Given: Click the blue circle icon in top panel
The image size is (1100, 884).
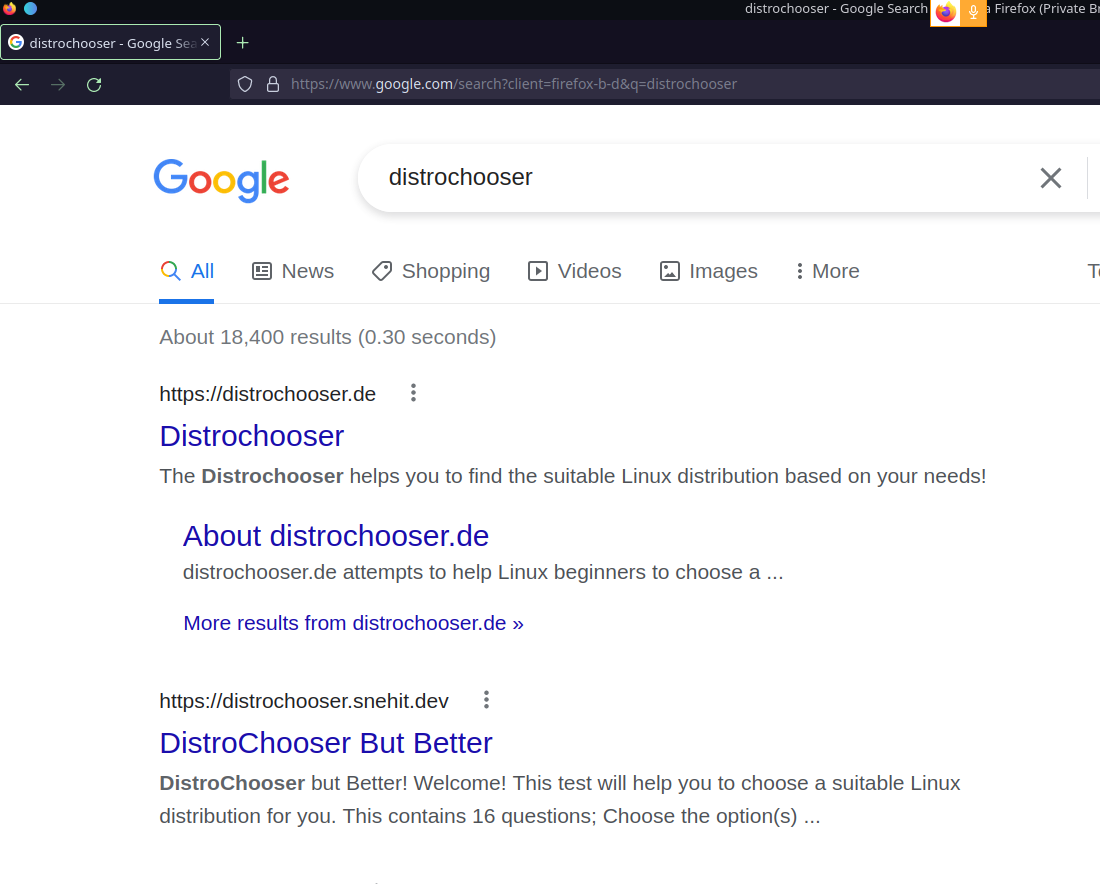Looking at the screenshot, I should [x=30, y=8].
